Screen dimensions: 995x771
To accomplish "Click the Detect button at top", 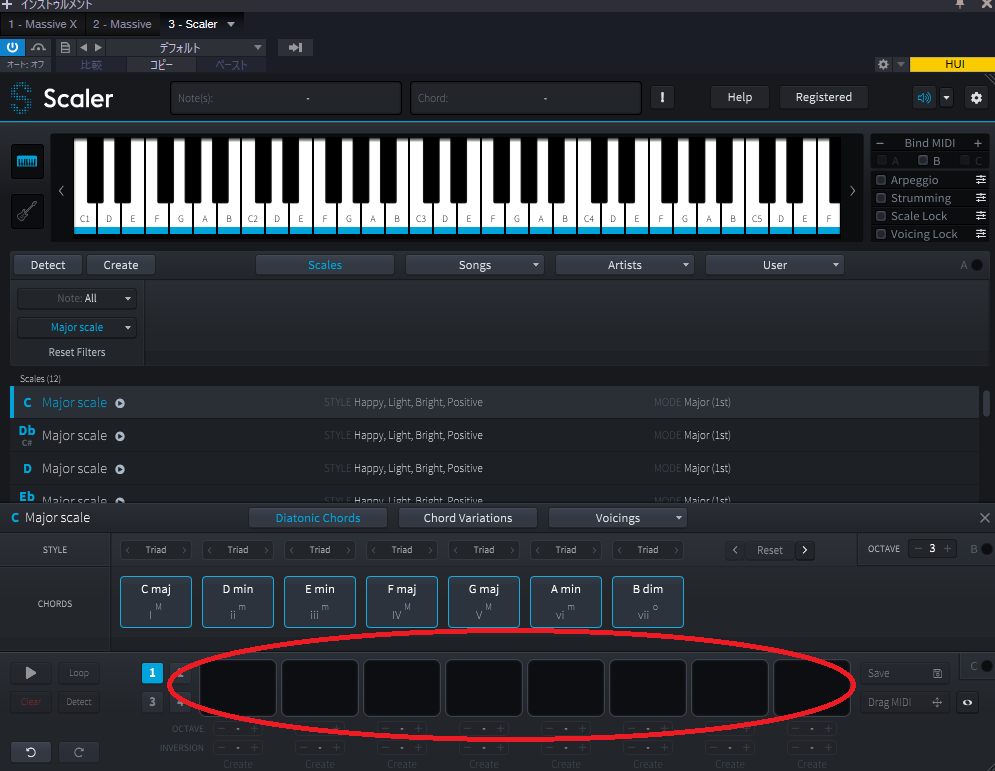I will (x=48, y=265).
